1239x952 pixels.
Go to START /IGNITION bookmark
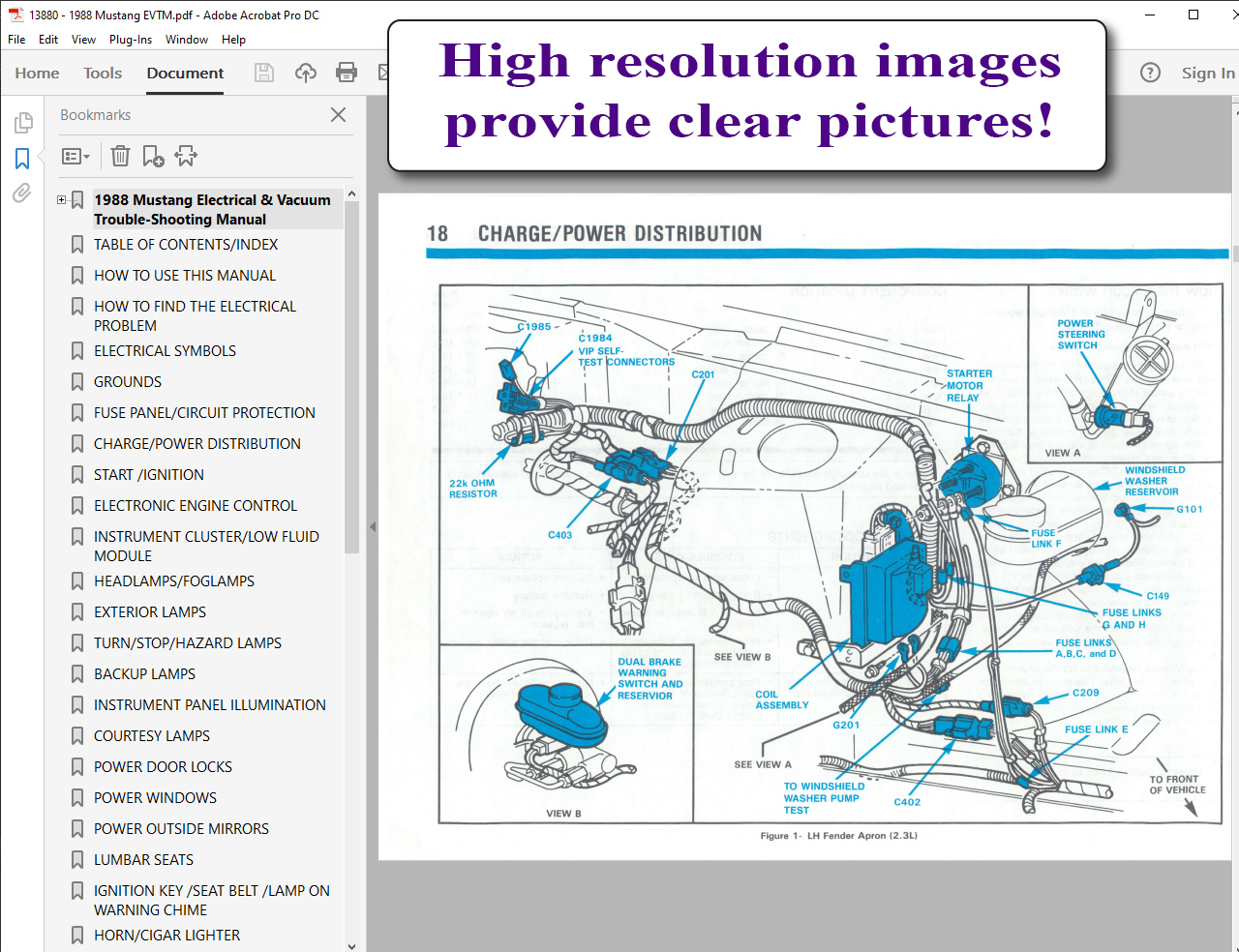click(149, 475)
